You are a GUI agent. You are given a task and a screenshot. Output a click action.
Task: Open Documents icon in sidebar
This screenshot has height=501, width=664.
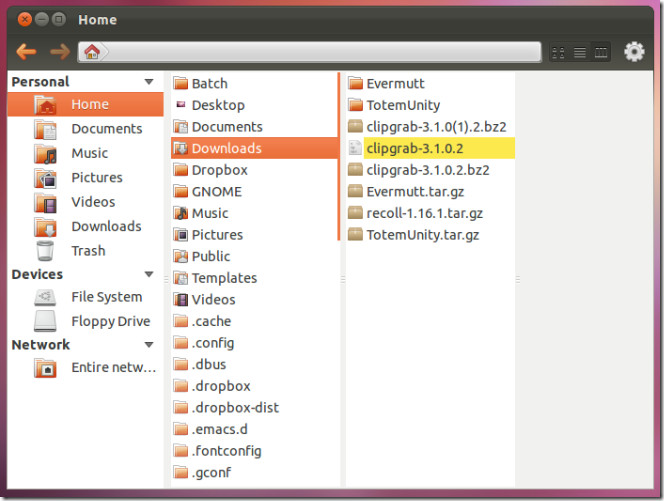point(45,129)
